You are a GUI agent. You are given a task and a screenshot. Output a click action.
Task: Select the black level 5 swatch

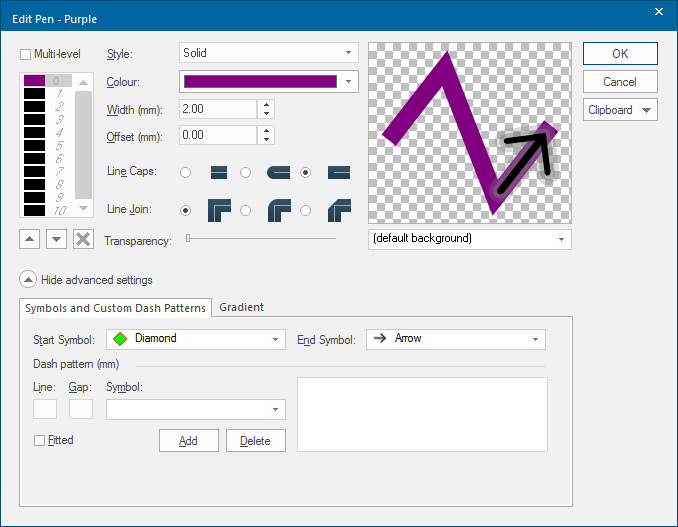pyautogui.click(x=35, y=145)
